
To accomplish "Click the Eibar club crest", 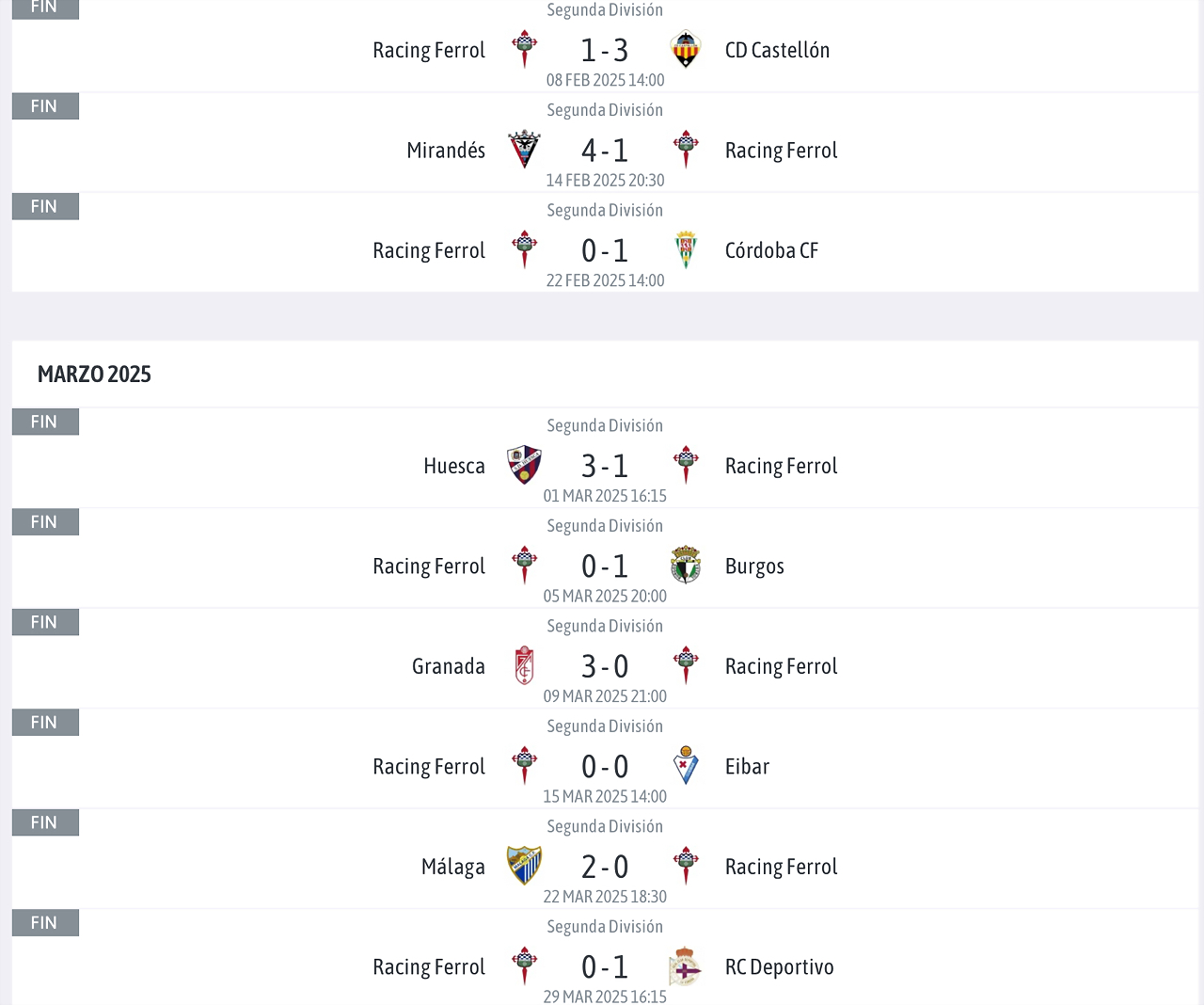I will 686,766.
